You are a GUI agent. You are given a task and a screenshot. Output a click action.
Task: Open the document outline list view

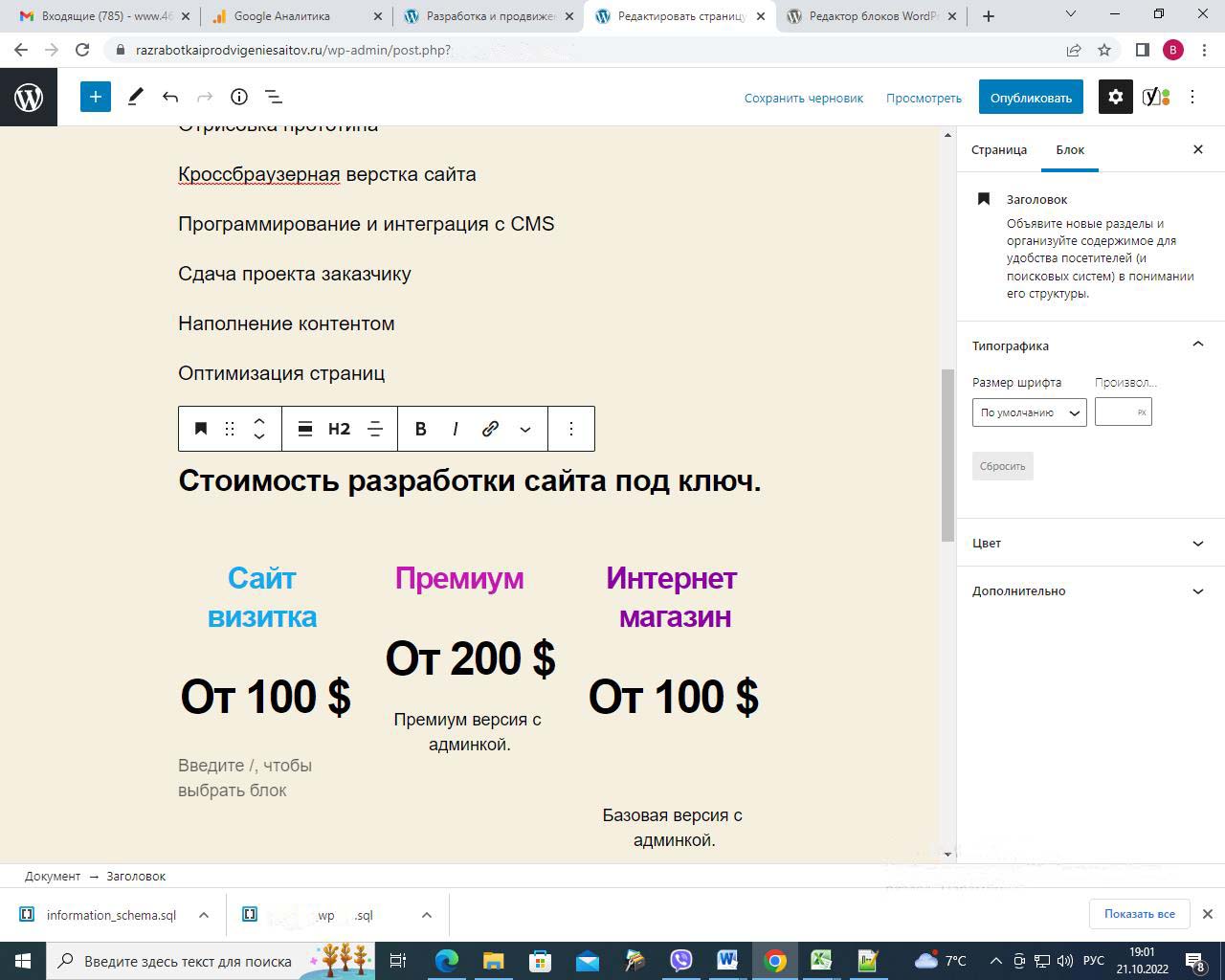pos(274,97)
